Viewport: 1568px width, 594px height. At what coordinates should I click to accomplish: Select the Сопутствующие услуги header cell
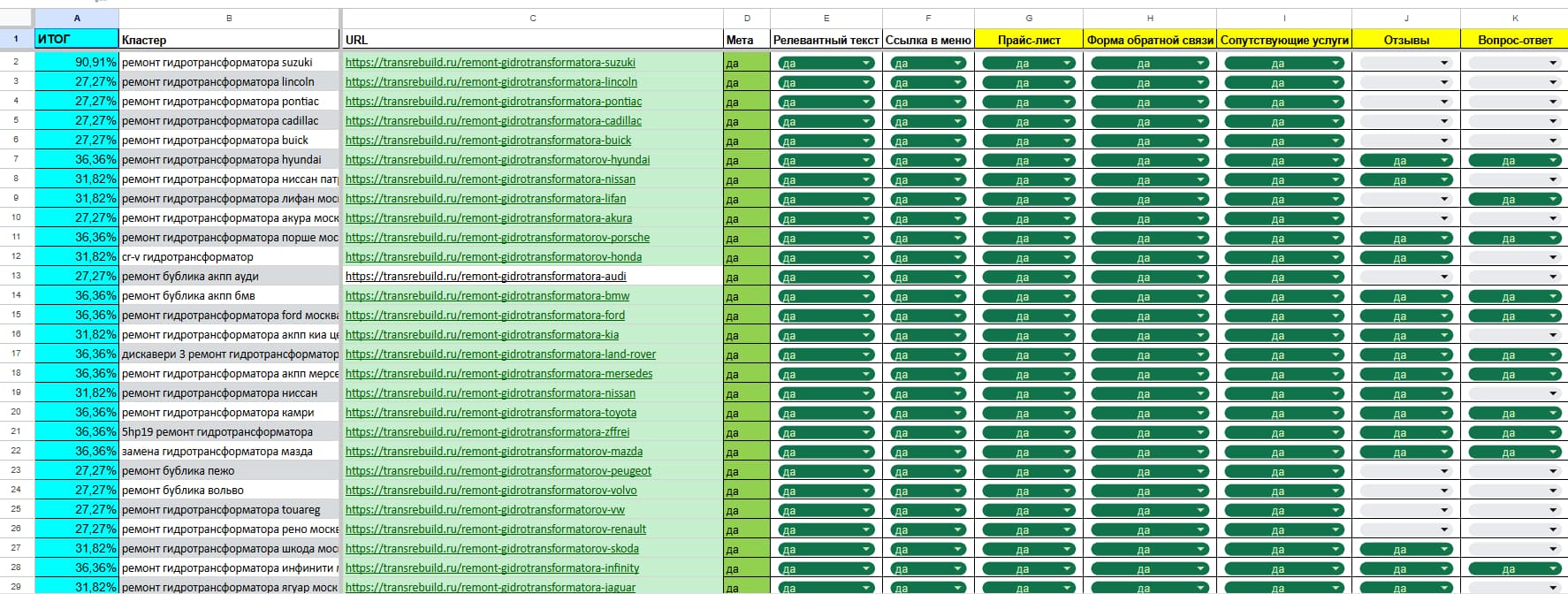(x=1284, y=39)
